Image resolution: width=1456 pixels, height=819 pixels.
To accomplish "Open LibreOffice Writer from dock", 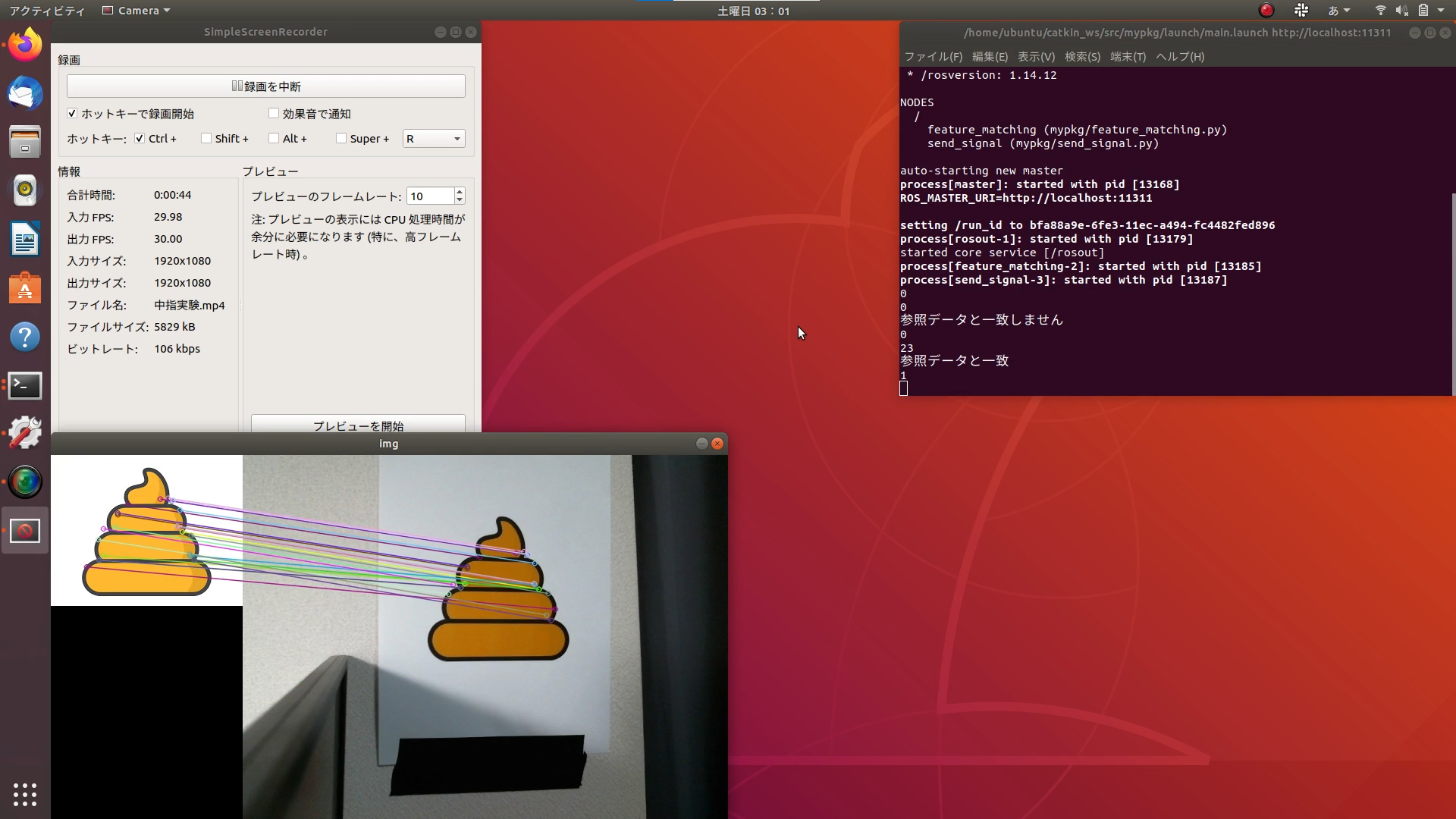I will pyautogui.click(x=25, y=240).
